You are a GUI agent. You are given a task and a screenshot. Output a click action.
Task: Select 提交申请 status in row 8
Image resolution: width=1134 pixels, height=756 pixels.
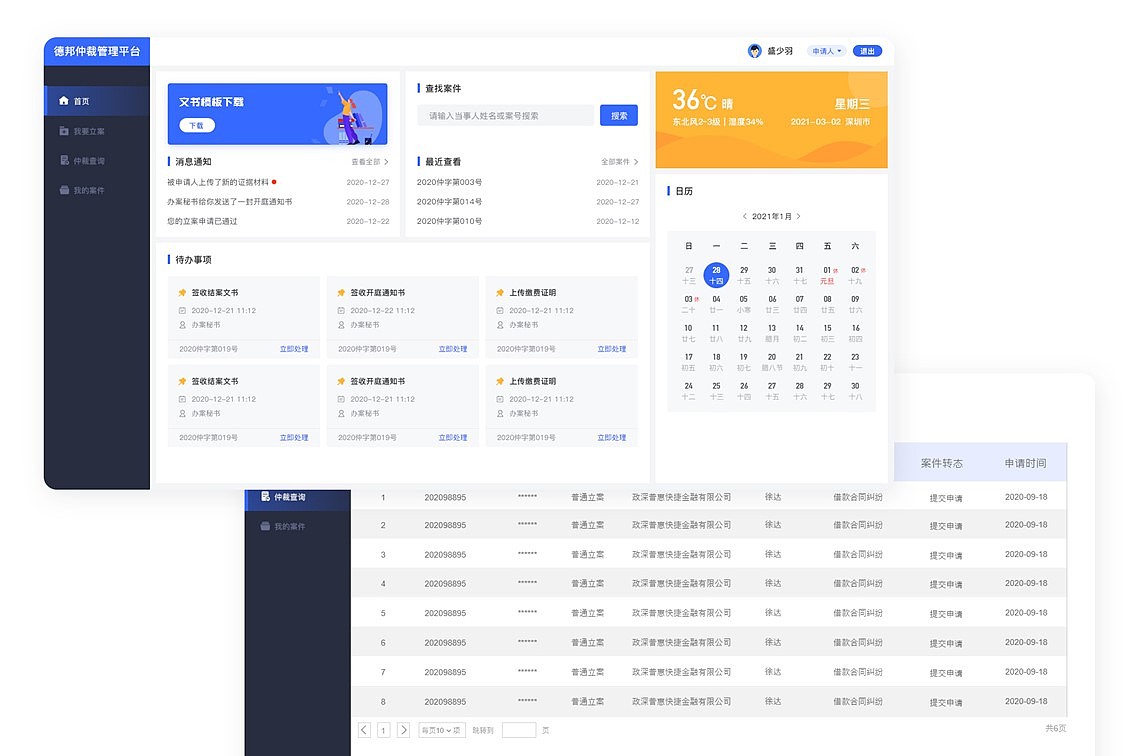point(946,702)
